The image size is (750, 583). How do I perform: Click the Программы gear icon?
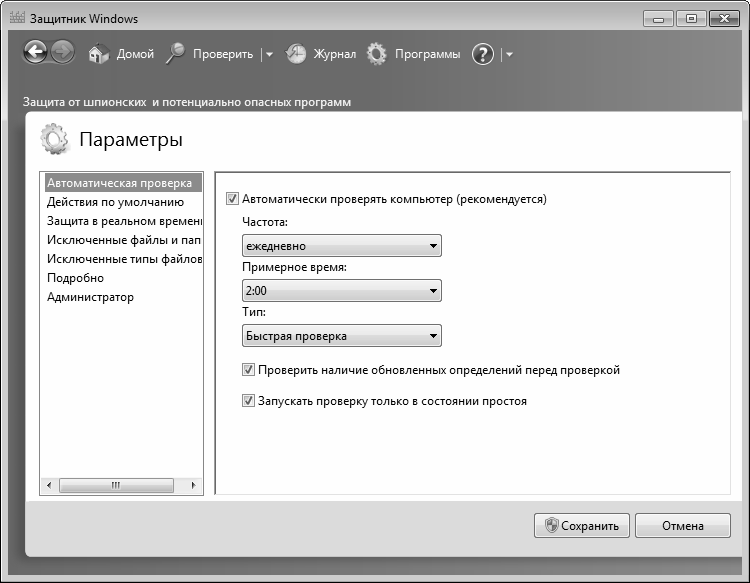pos(376,54)
